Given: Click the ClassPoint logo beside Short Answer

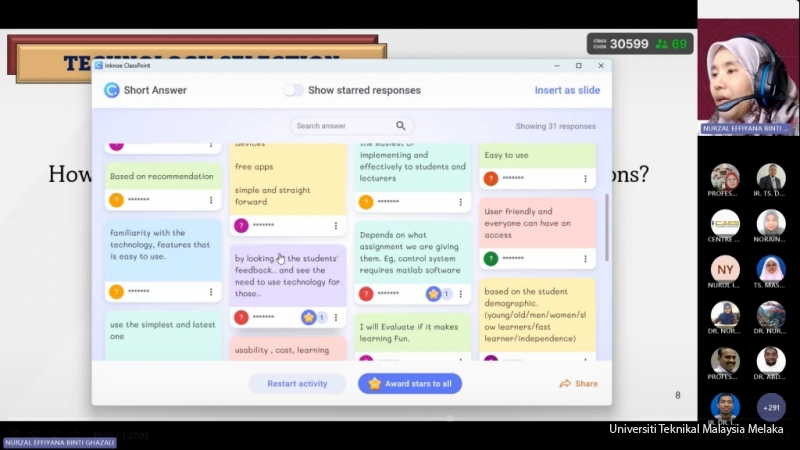Looking at the screenshot, I should tap(112, 90).
